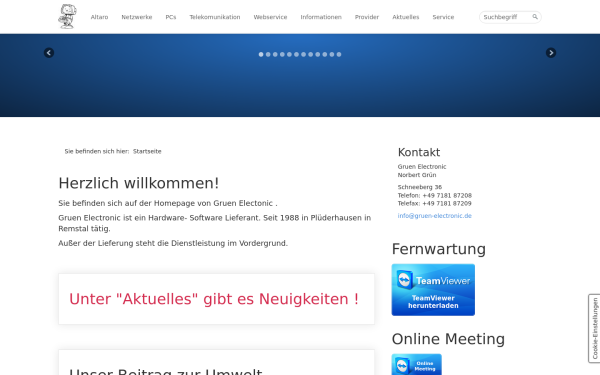Open the Provider menu item

point(367,17)
